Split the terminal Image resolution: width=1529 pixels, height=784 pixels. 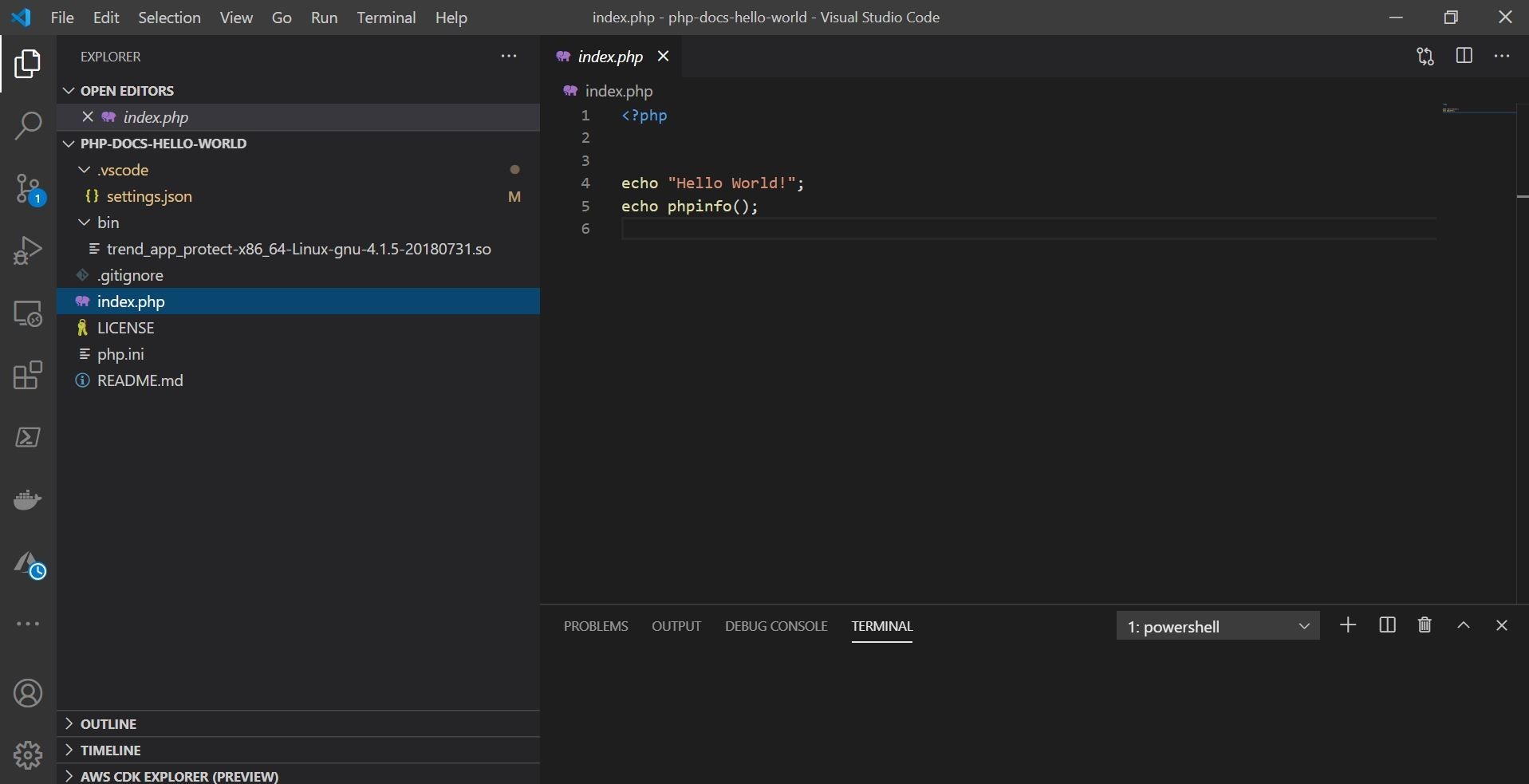pos(1387,625)
